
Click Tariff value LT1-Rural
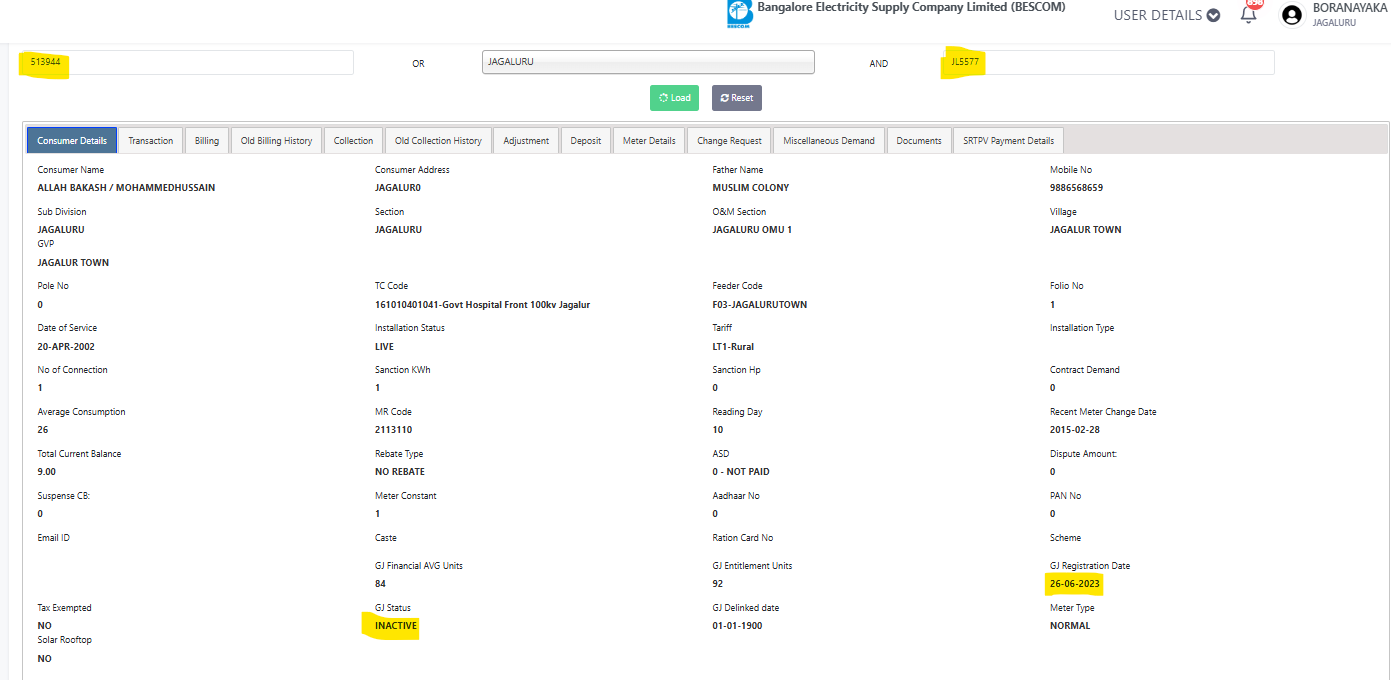tap(733, 347)
